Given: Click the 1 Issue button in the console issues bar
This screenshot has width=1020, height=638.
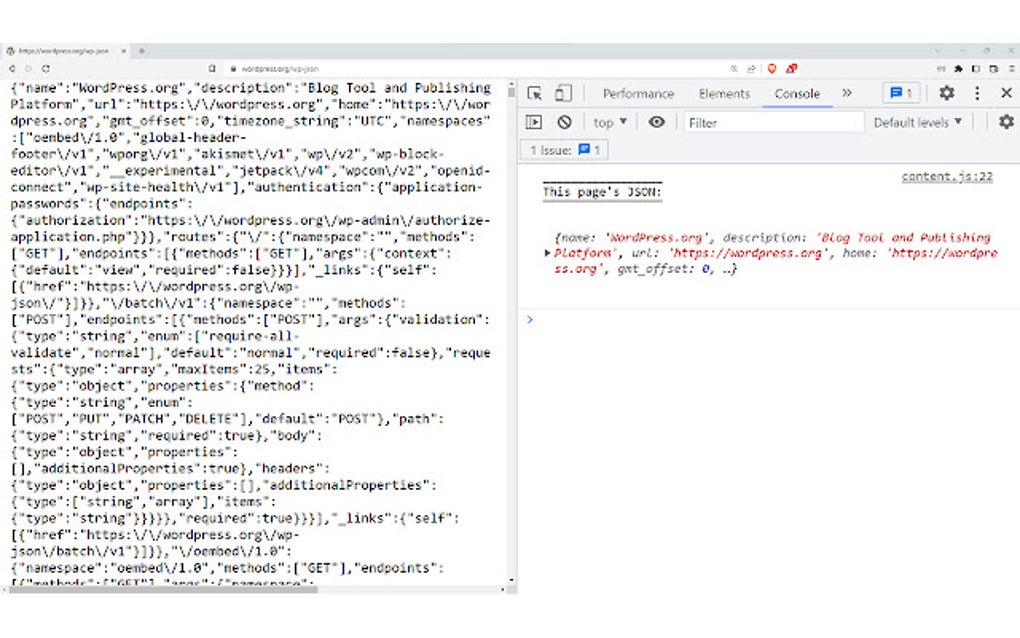Looking at the screenshot, I should (x=565, y=150).
